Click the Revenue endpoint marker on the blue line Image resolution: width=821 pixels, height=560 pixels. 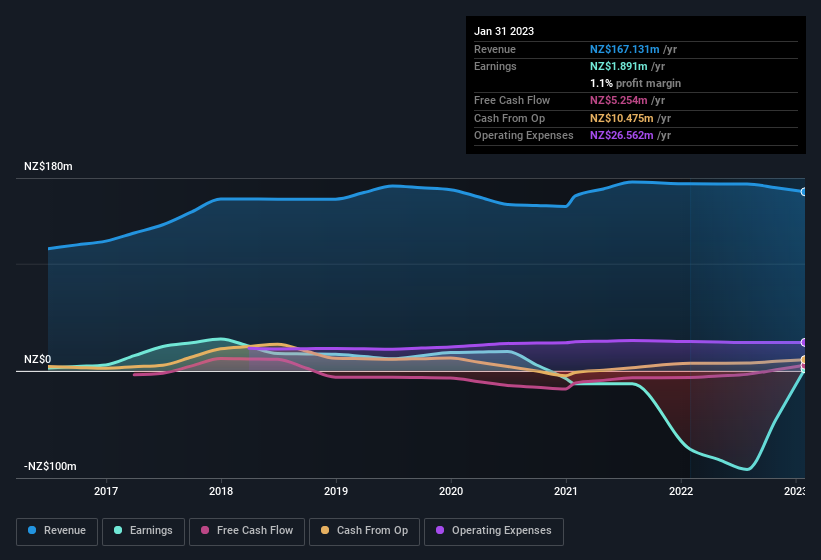[804, 192]
